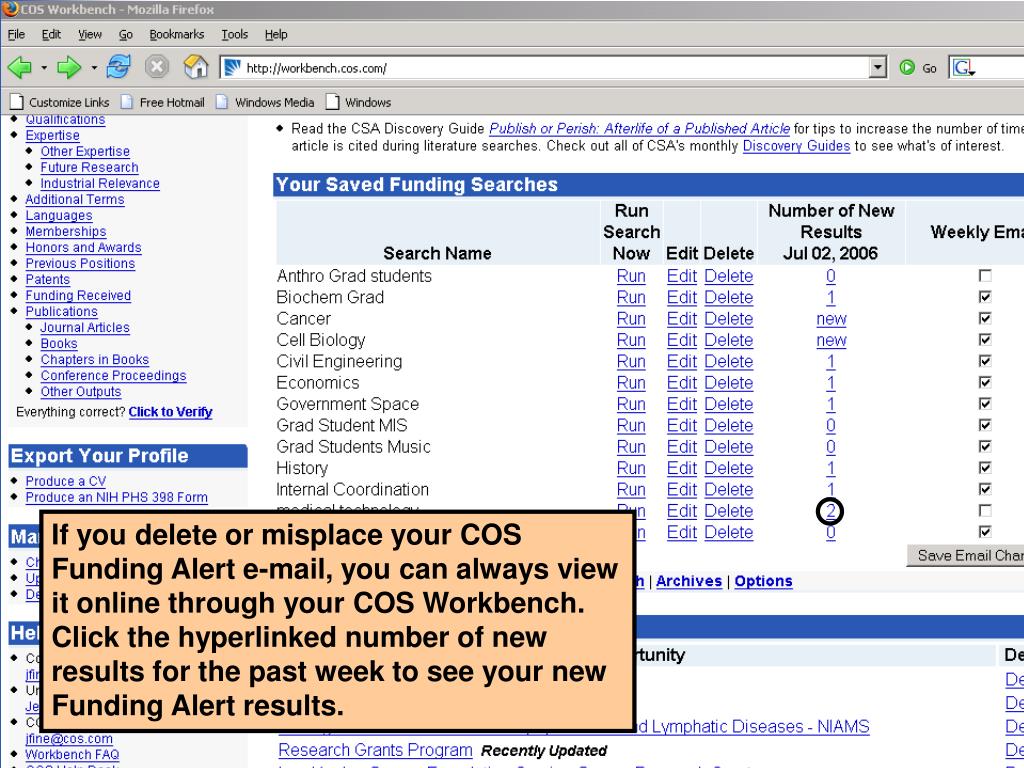1024x768 pixels.
Task: Open the Windows Media bookmark
Action: click(265, 103)
